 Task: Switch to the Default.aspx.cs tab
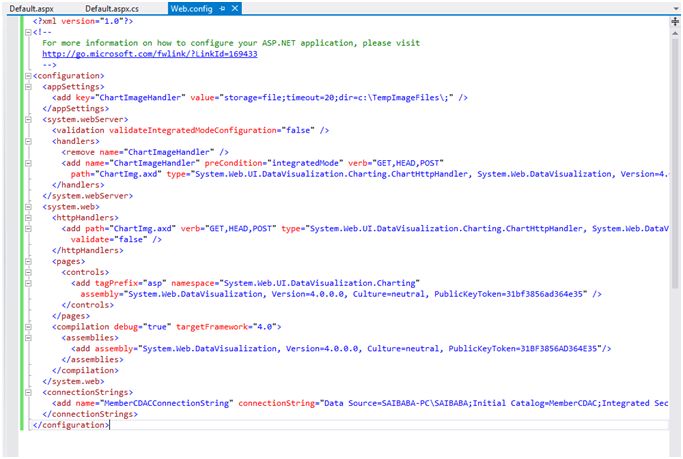pyautogui.click(x=112, y=9)
